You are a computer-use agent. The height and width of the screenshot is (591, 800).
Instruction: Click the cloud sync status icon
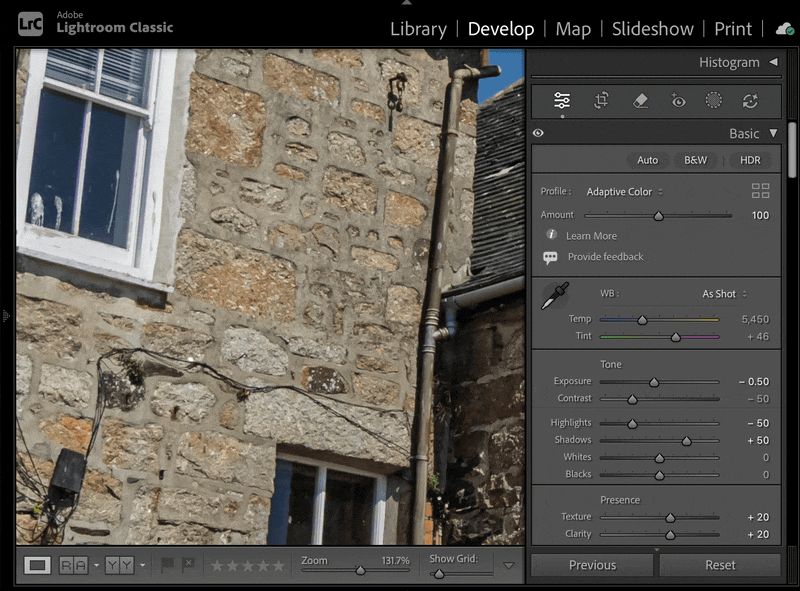[785, 29]
